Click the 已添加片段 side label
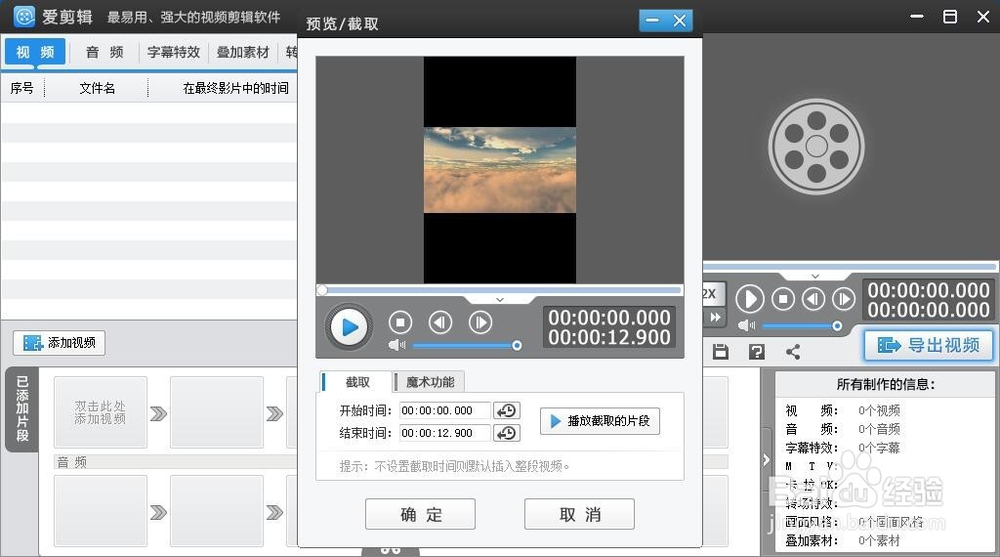 coord(22,409)
